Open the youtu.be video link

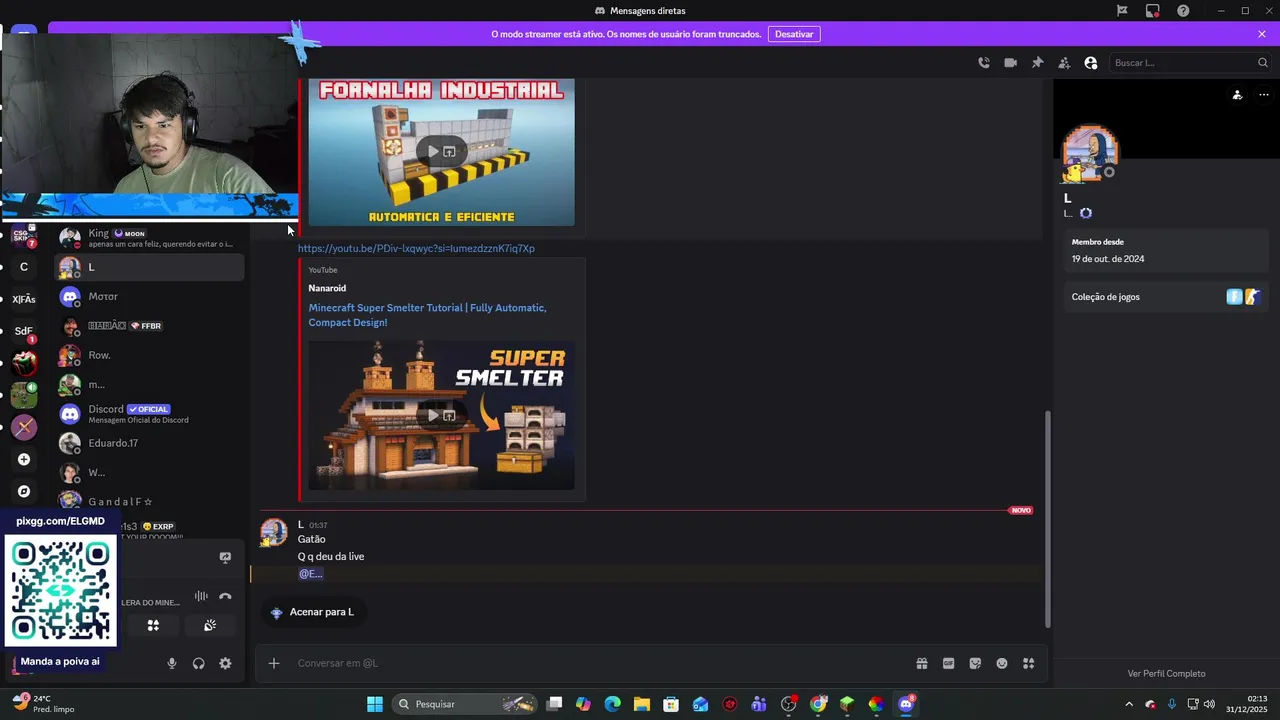[x=416, y=248]
